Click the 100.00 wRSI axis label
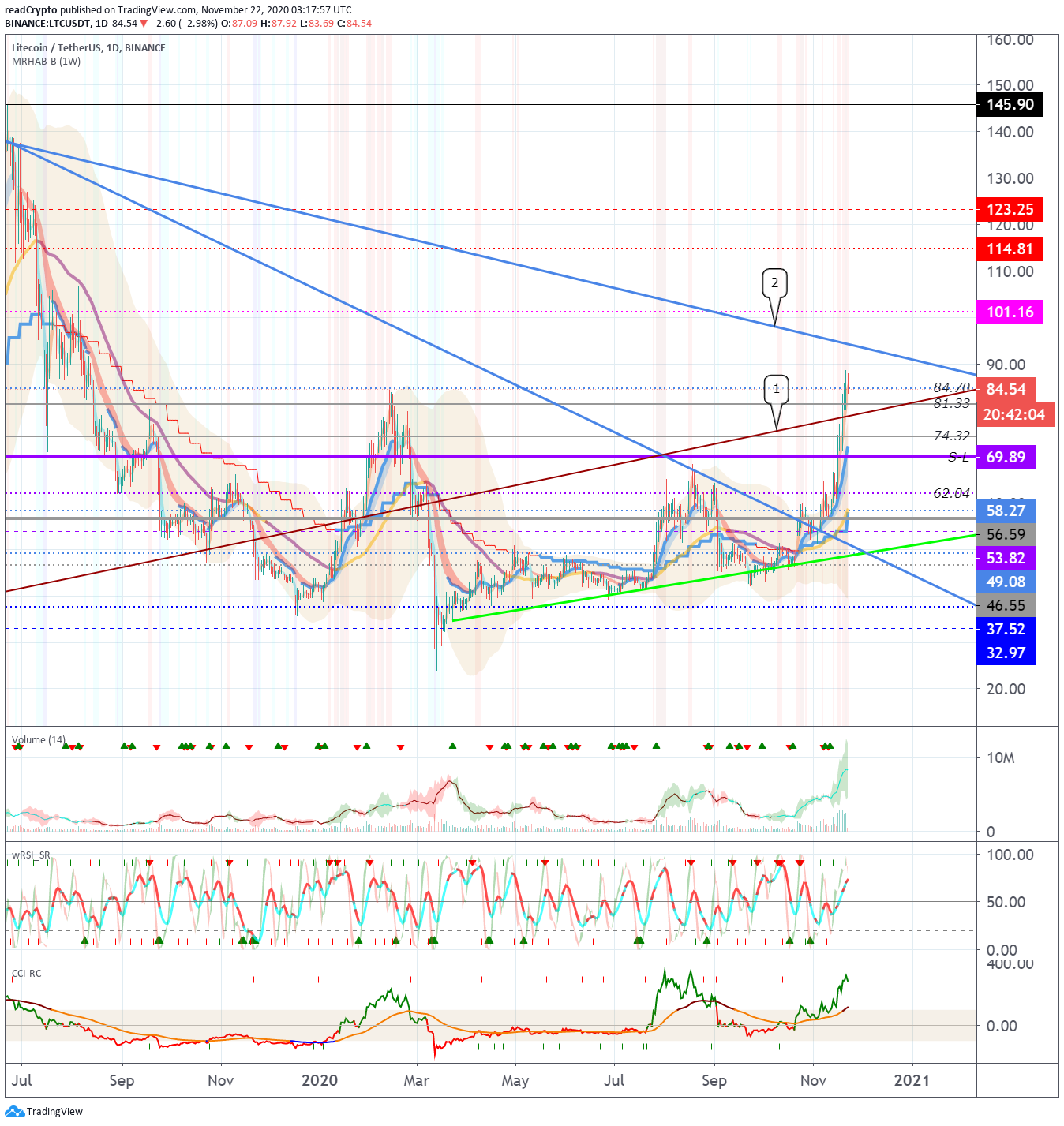Image resolution: width=1064 pixels, height=1126 pixels. 1010,855
